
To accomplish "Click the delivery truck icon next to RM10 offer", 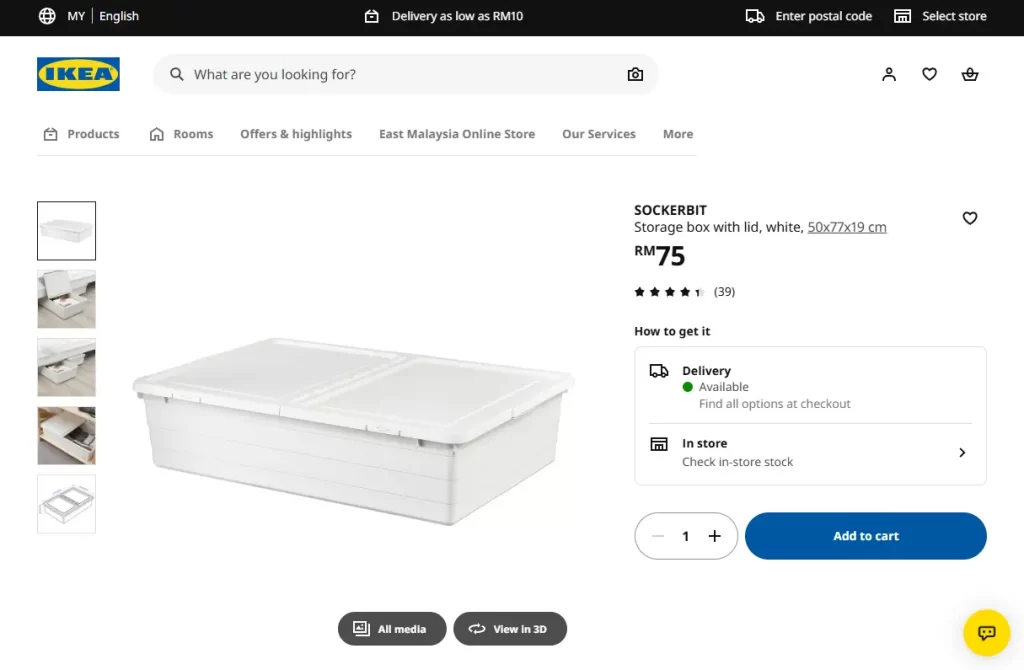I will [373, 16].
